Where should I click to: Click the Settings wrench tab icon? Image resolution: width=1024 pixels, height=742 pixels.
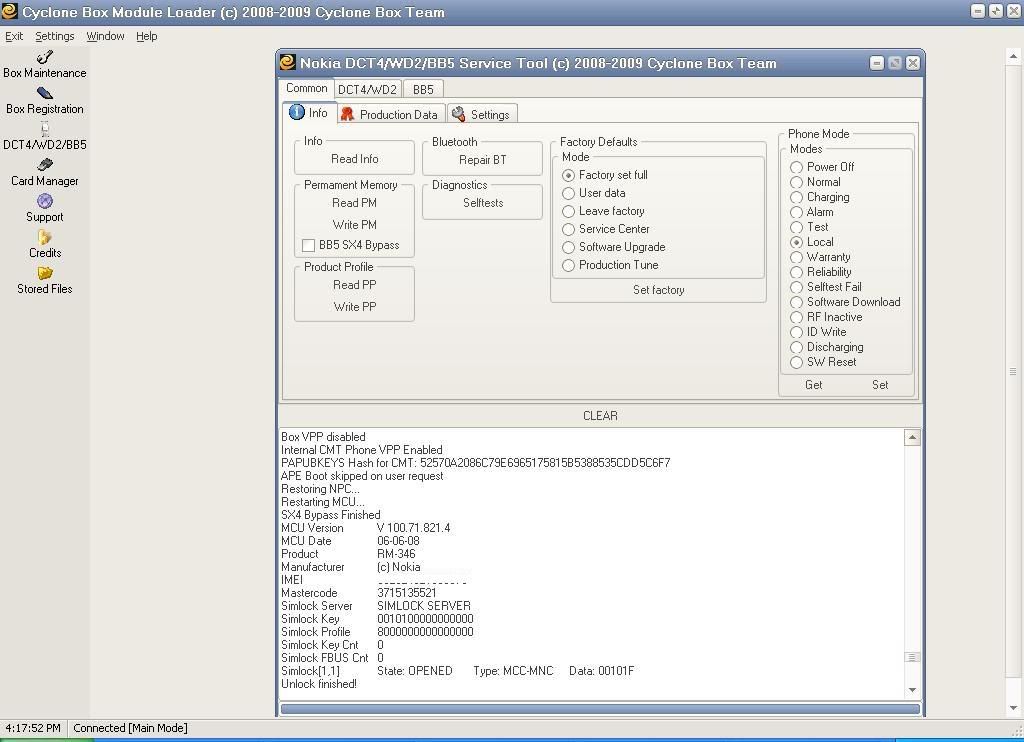tap(458, 114)
